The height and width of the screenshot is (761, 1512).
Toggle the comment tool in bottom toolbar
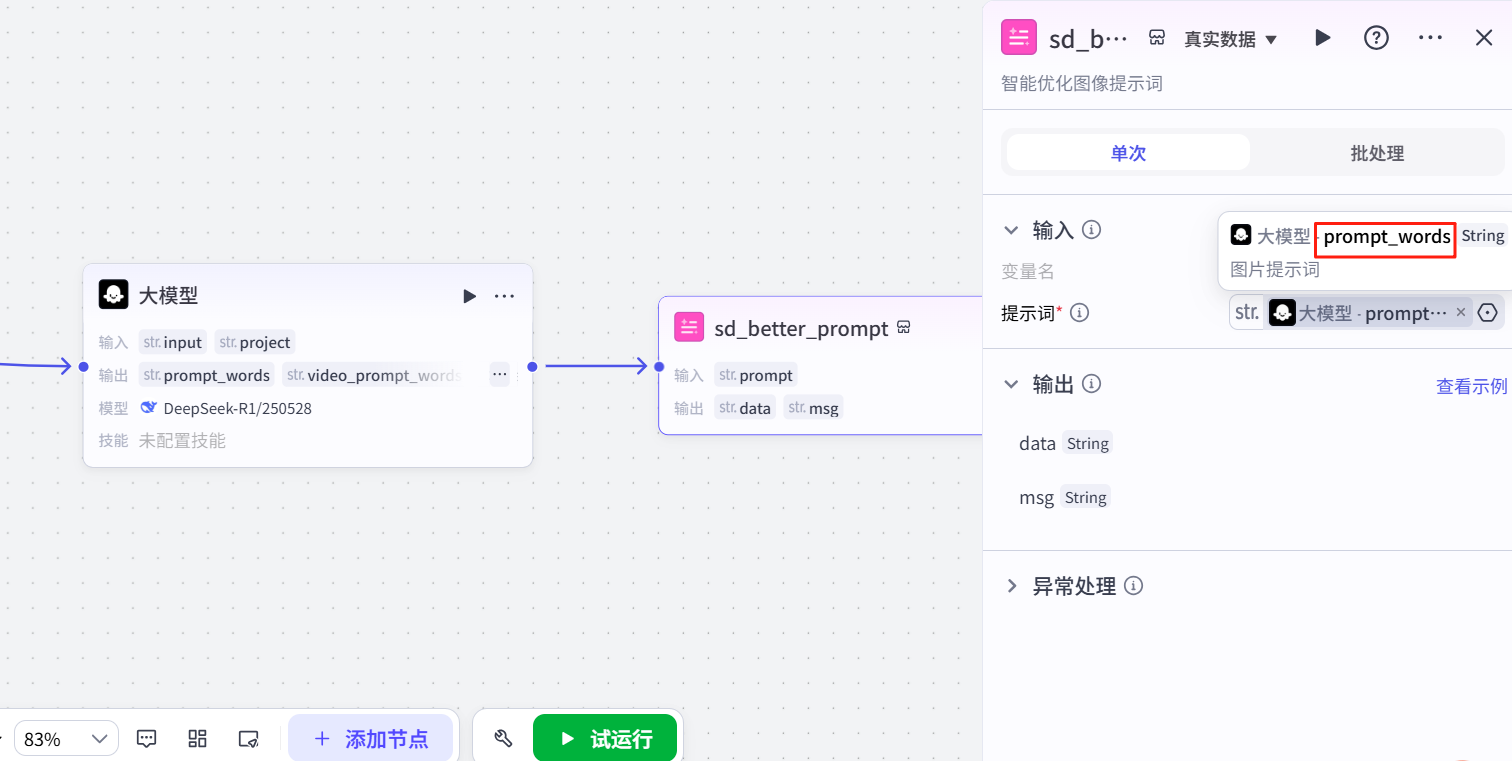tap(147, 739)
